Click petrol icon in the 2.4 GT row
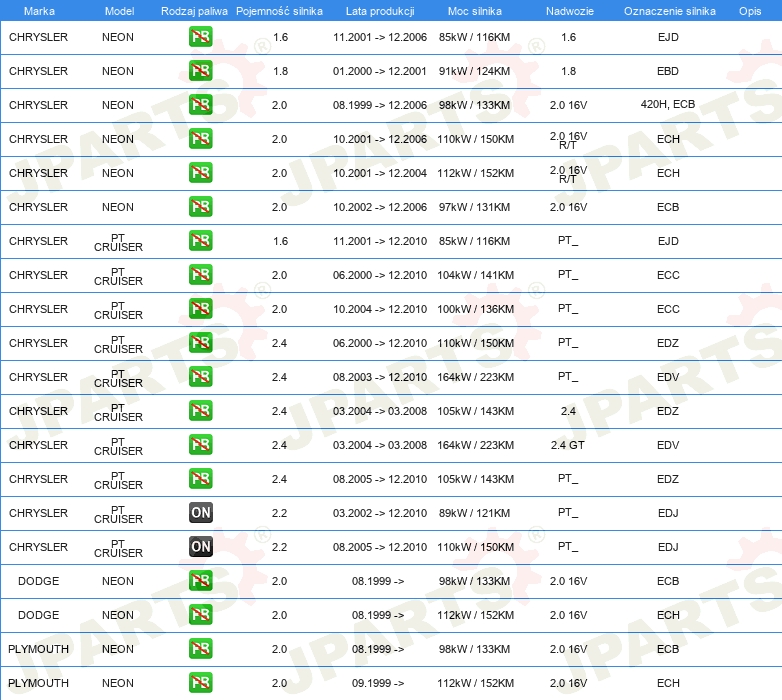Viewport: 782px width, 700px height. (200, 445)
